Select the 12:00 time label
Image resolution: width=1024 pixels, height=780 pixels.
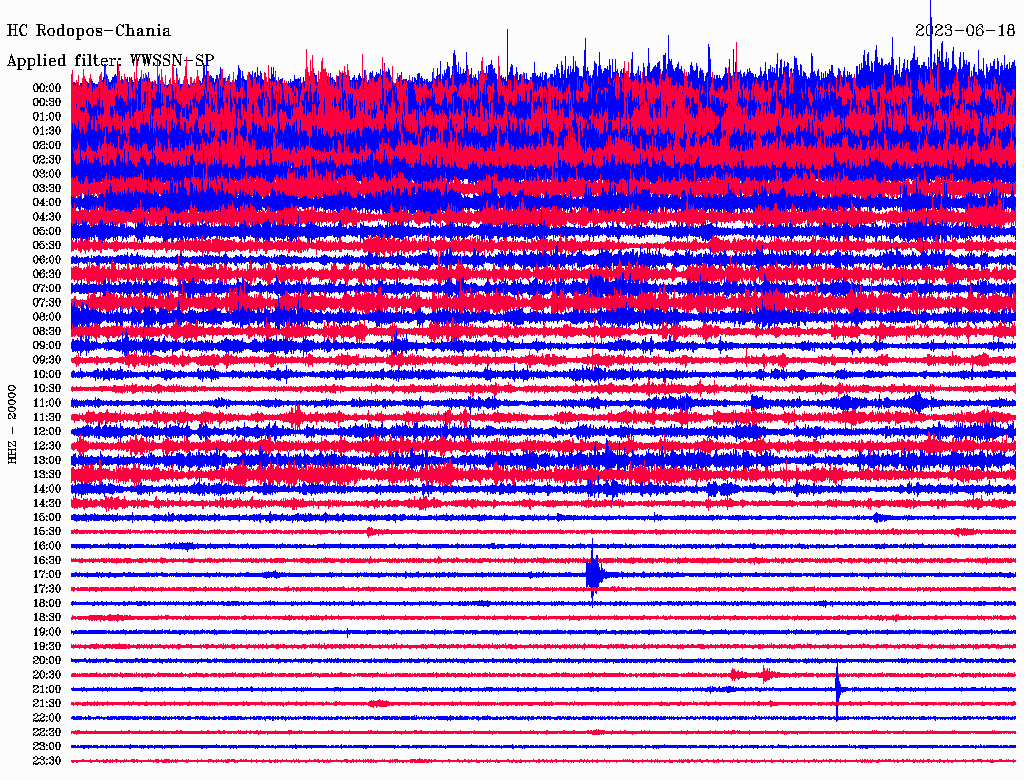point(47,431)
